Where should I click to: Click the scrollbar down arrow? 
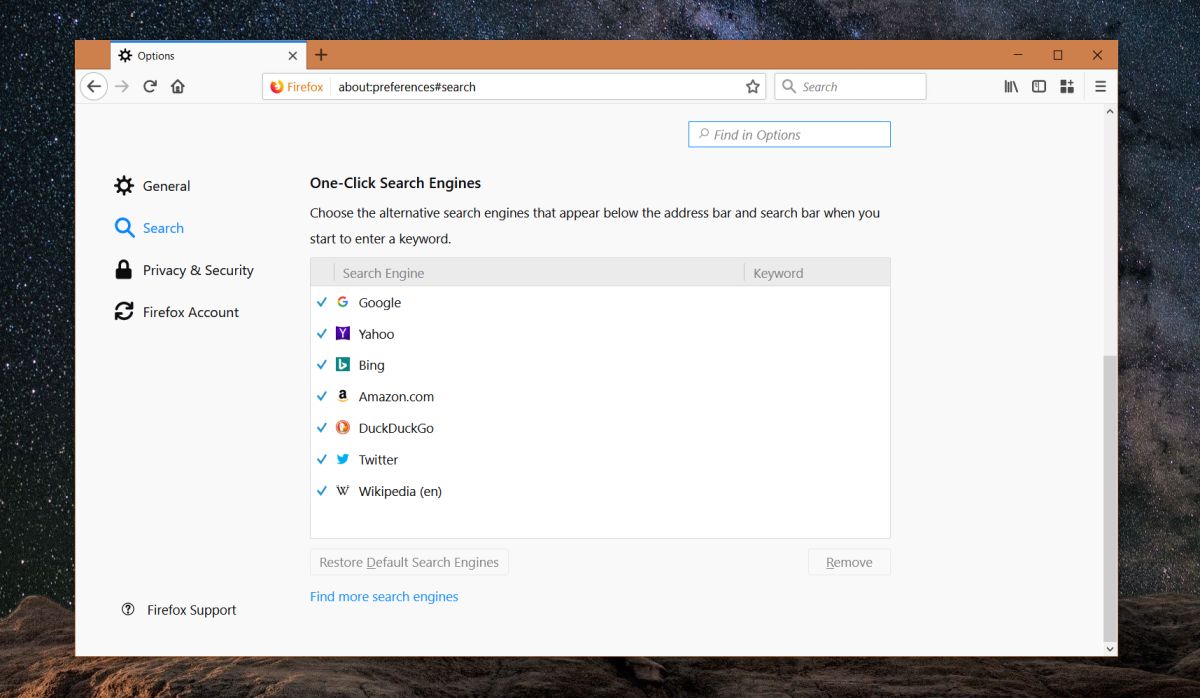pyautogui.click(x=1110, y=649)
